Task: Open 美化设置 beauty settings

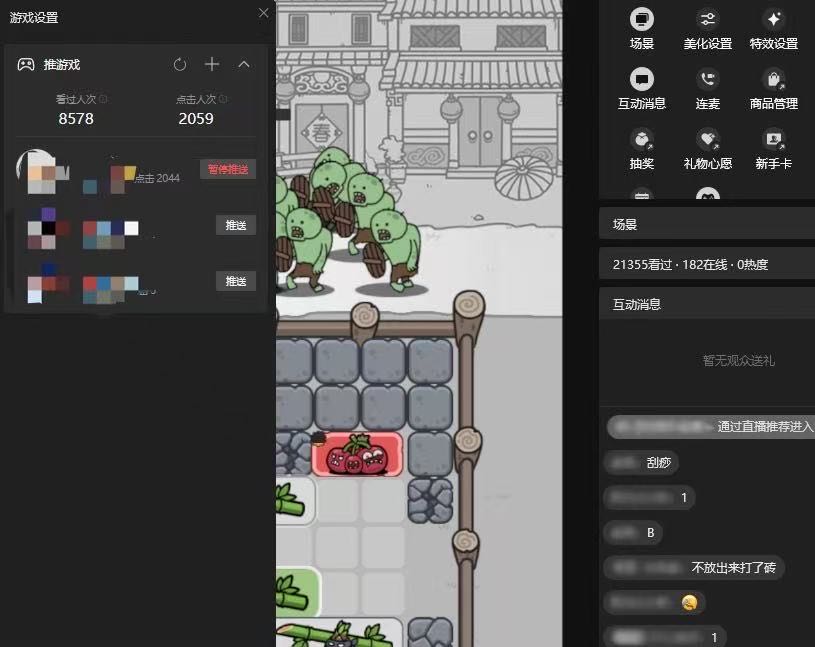Action: [x=707, y=20]
